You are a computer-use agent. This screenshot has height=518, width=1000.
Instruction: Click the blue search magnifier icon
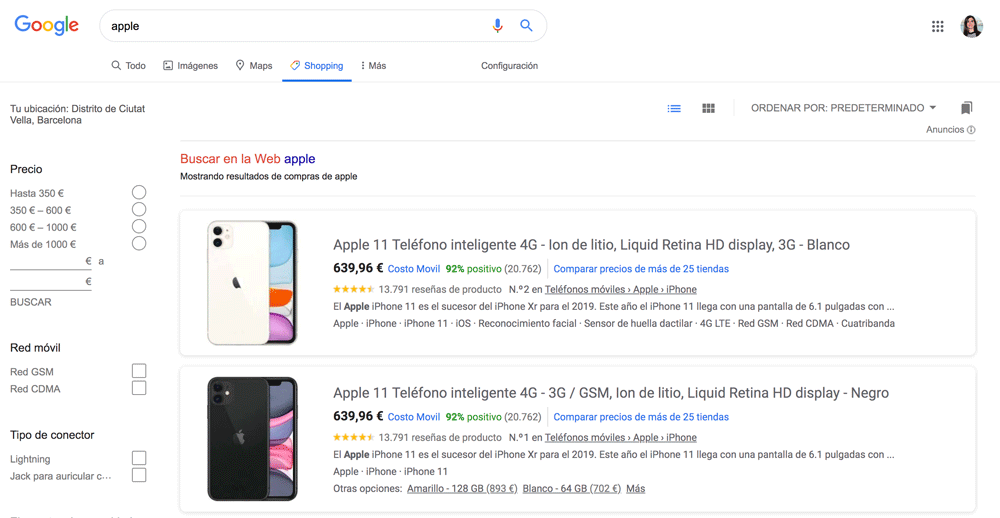click(x=526, y=26)
